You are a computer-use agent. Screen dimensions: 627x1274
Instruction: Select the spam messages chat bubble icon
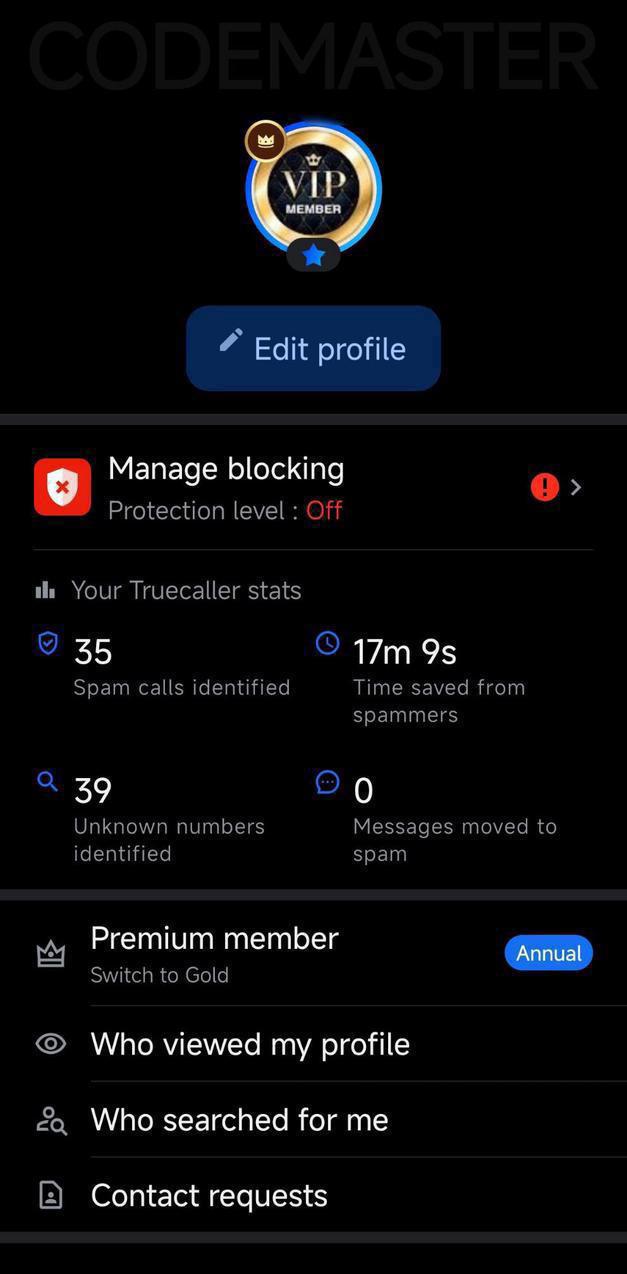coord(327,781)
